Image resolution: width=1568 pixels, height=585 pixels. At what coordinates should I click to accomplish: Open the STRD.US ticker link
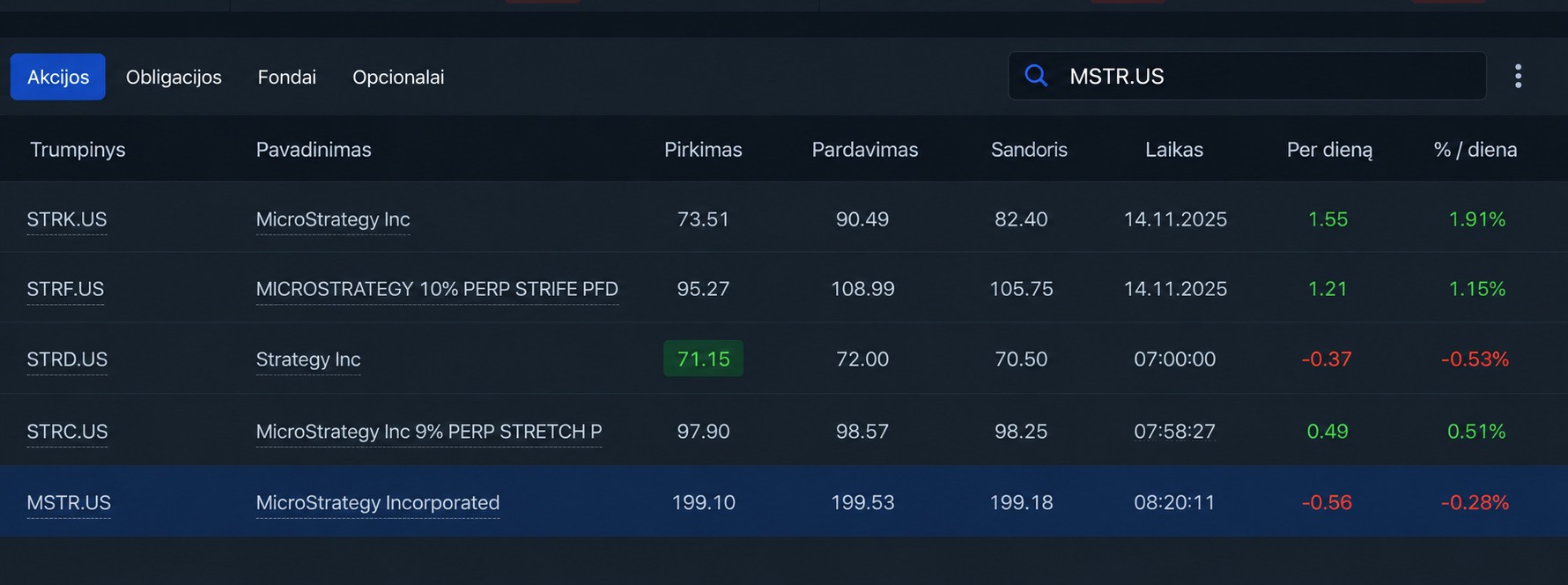pyautogui.click(x=67, y=359)
